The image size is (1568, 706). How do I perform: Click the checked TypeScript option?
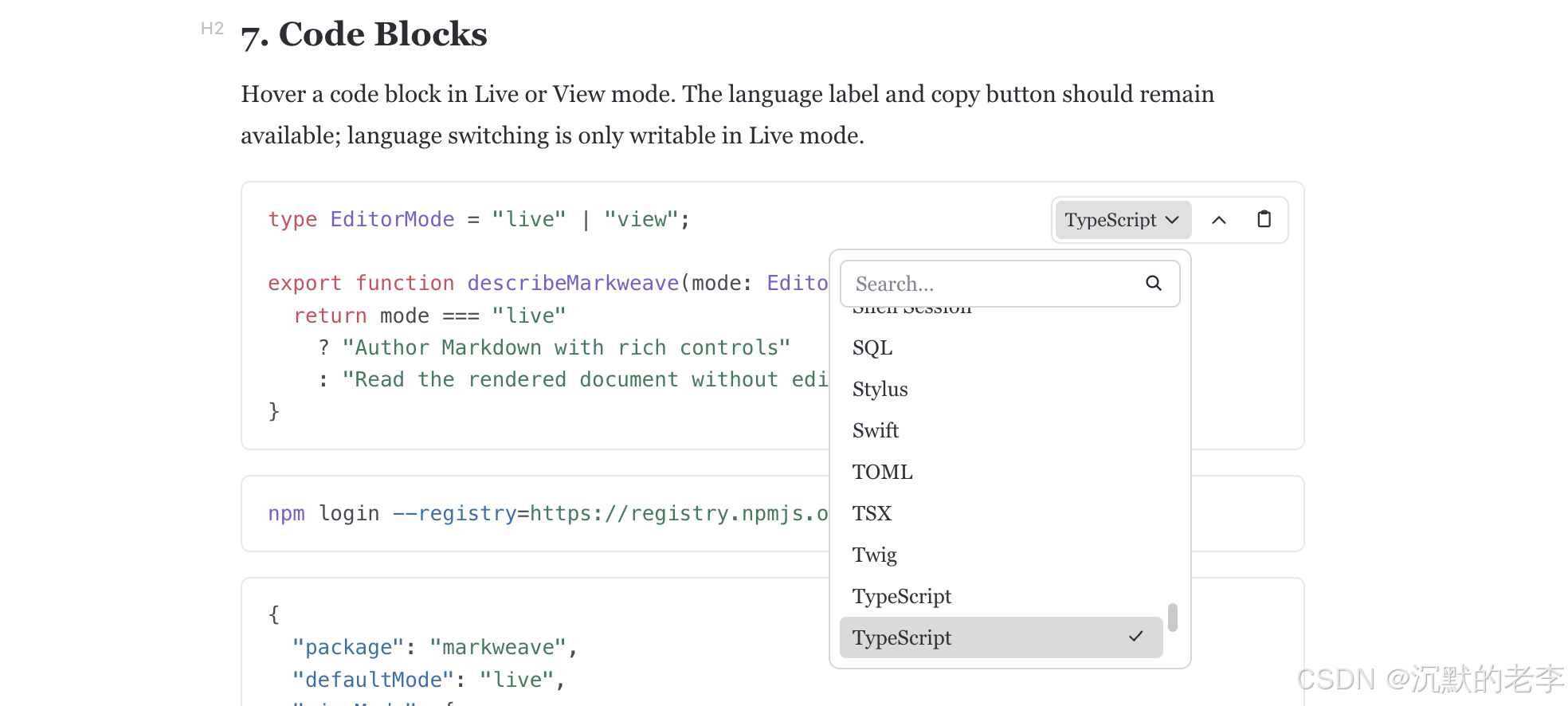(x=1002, y=637)
